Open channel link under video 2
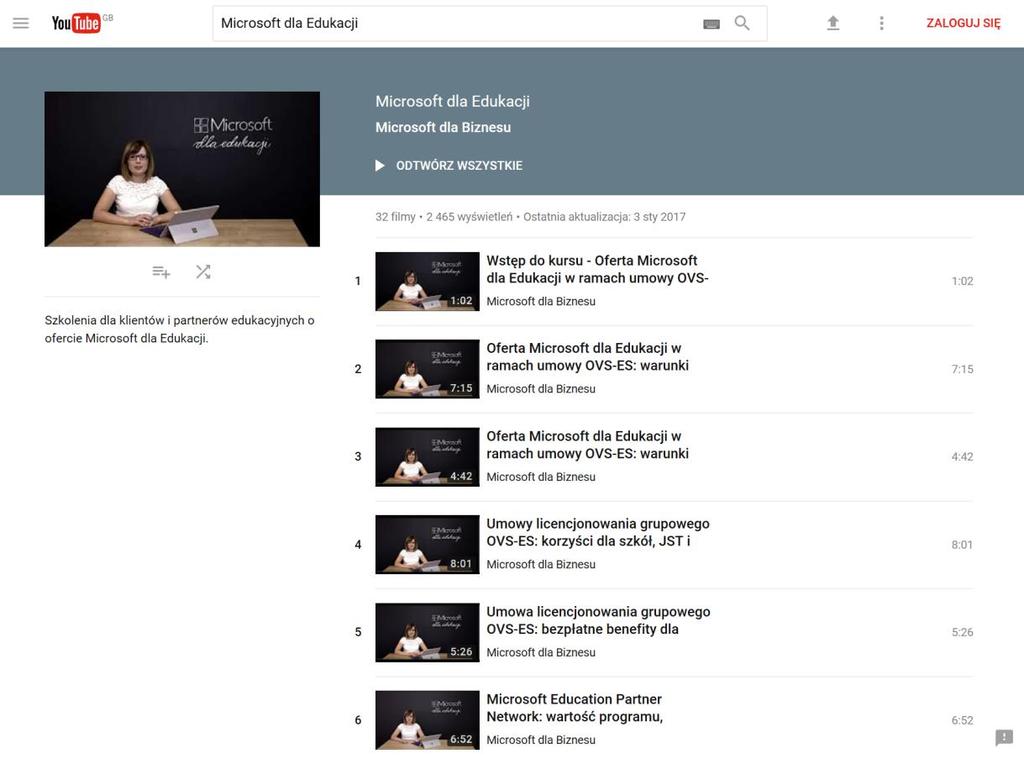Image resolution: width=1024 pixels, height=759 pixels. [x=541, y=389]
